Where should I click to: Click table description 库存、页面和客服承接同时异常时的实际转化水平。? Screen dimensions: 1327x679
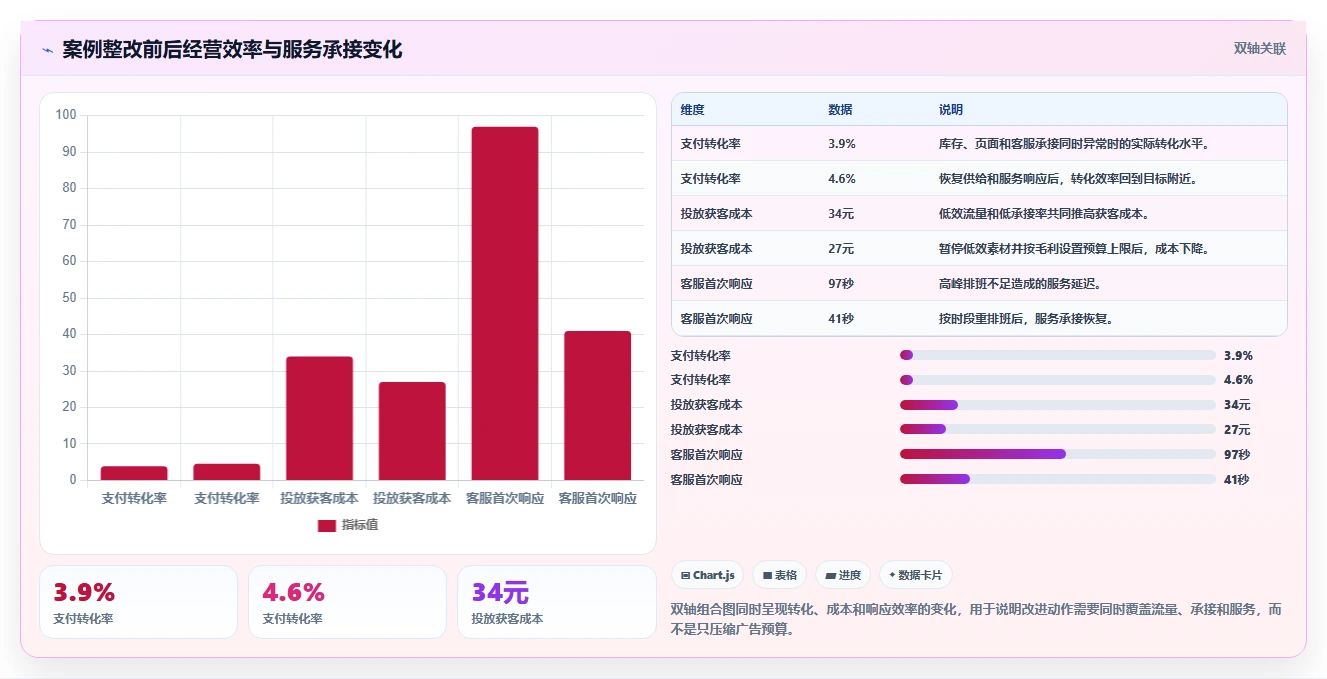click(1075, 144)
